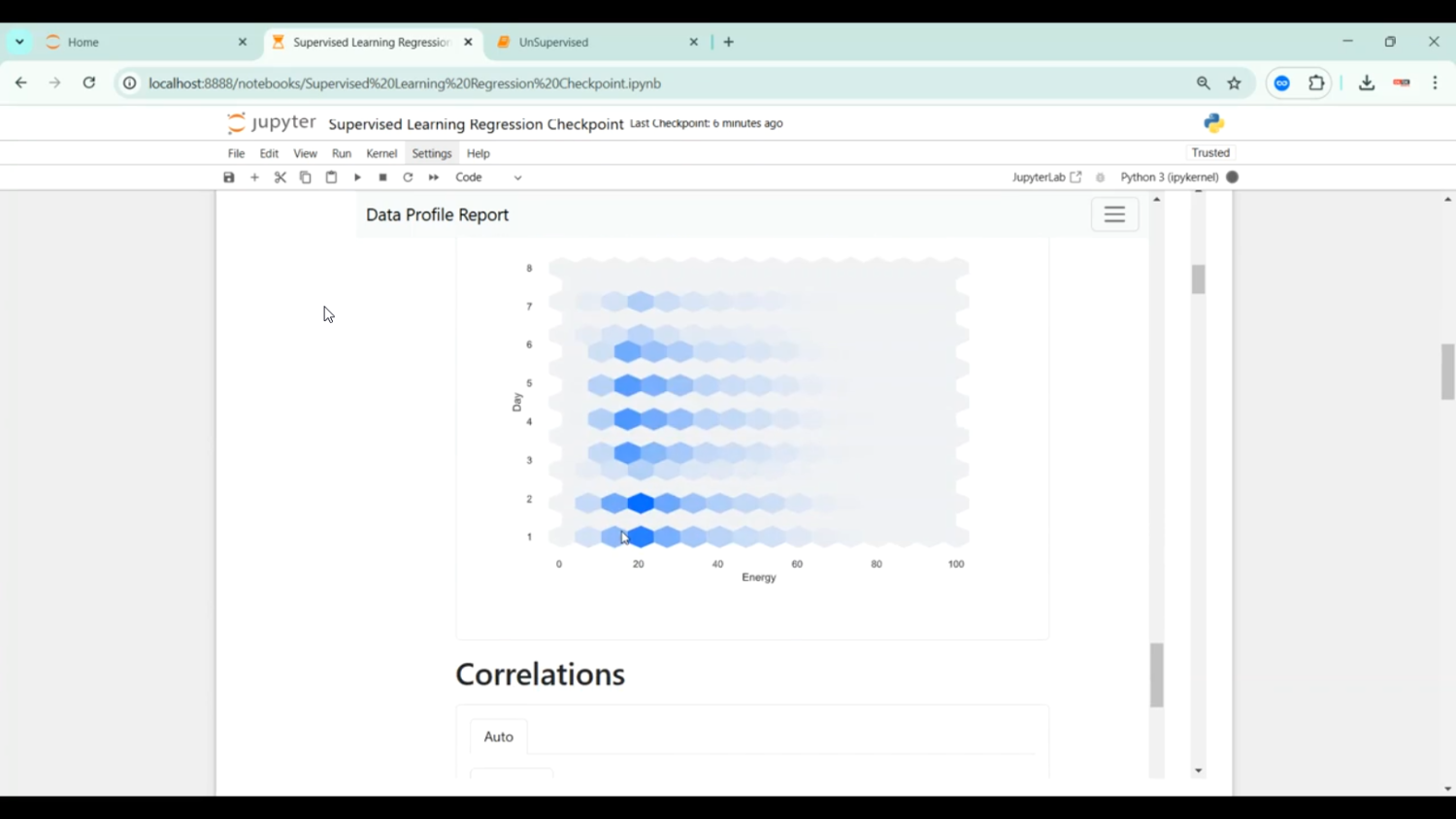
Task: Select the Auto tab under Correlations
Action: pyautogui.click(x=499, y=737)
